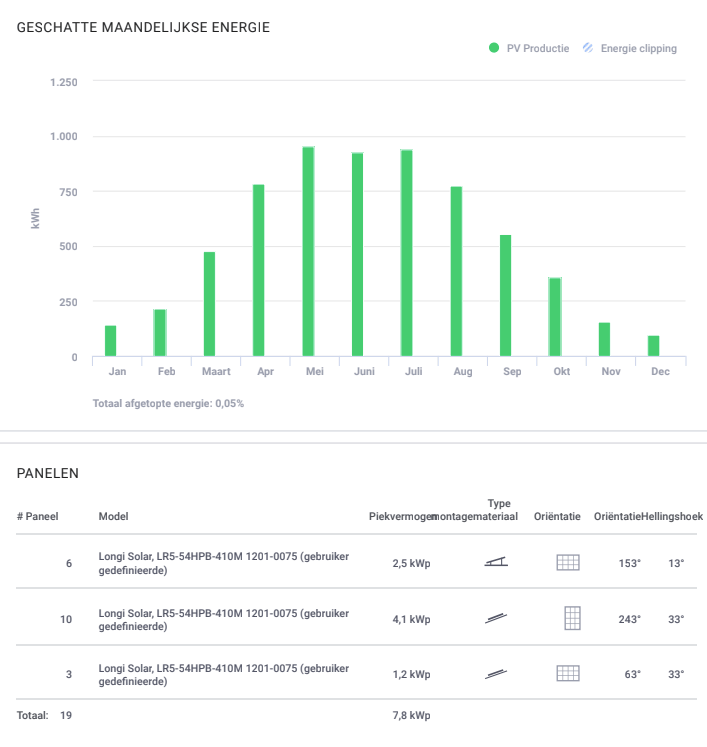Toggle the Energie clipping series label in the legend
The image size is (707, 747).
638,48
